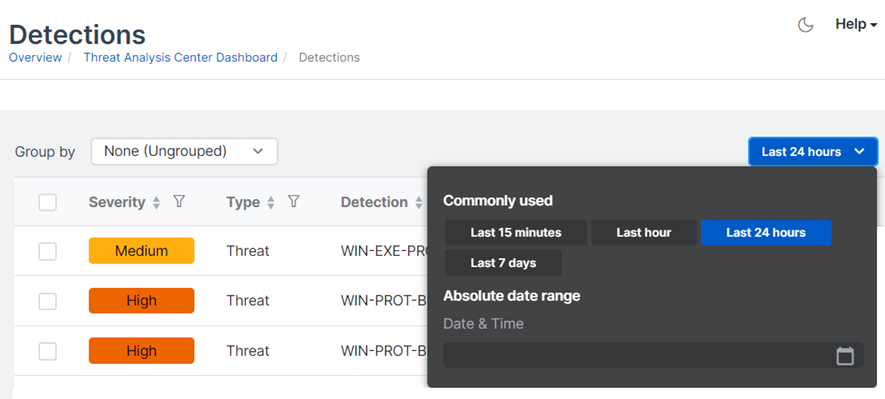Sort by Detection column arrows

pyautogui.click(x=418, y=203)
